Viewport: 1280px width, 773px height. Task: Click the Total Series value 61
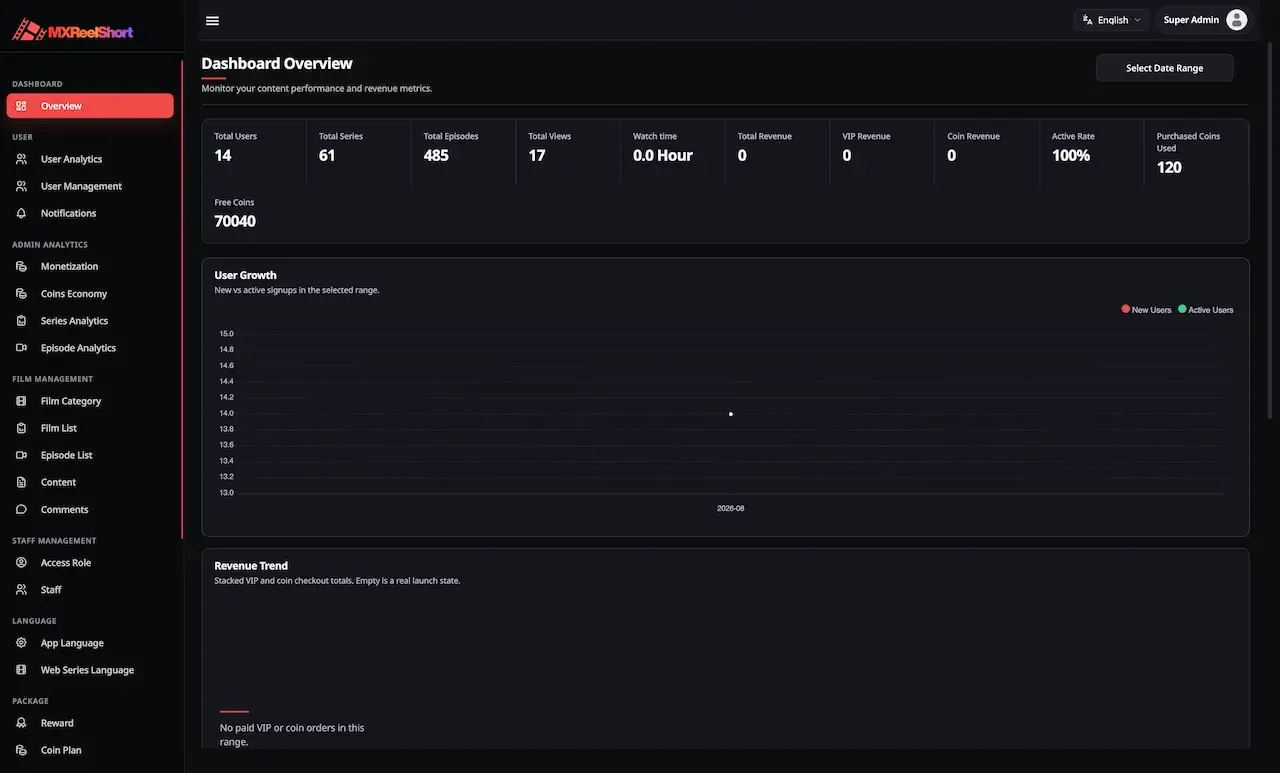point(327,155)
